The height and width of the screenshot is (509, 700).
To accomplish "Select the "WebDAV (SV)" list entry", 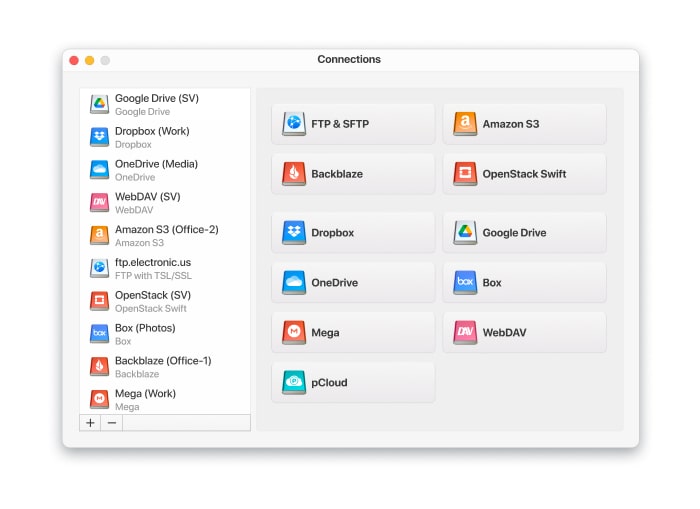I will pyautogui.click(x=165, y=203).
